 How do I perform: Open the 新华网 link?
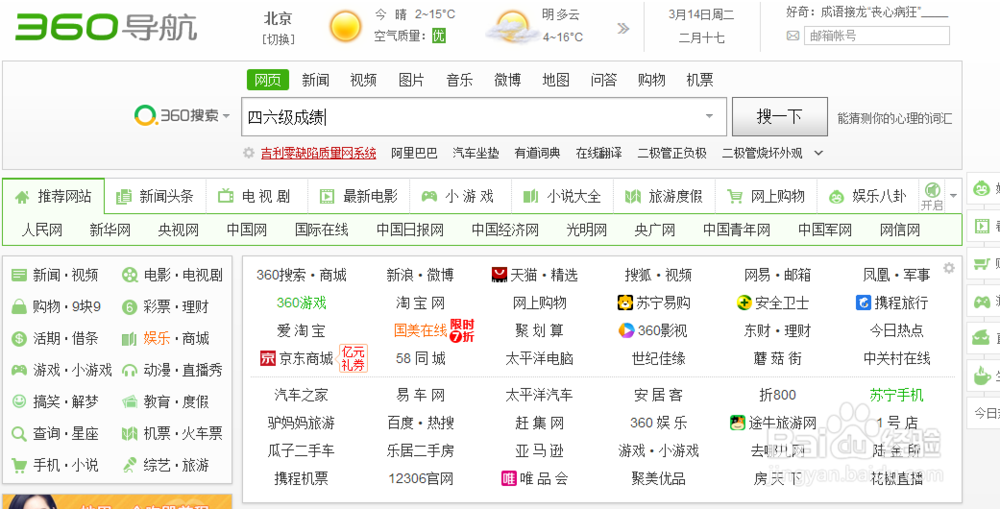coord(110,230)
